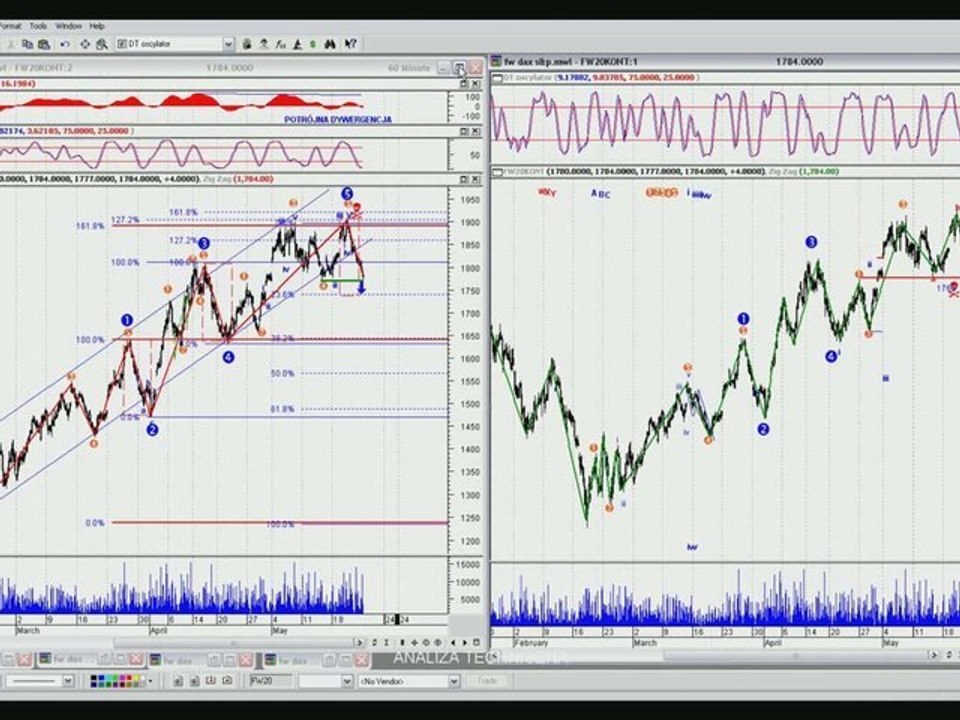
Task: Maximize the left price chart pane
Action: coord(463,179)
